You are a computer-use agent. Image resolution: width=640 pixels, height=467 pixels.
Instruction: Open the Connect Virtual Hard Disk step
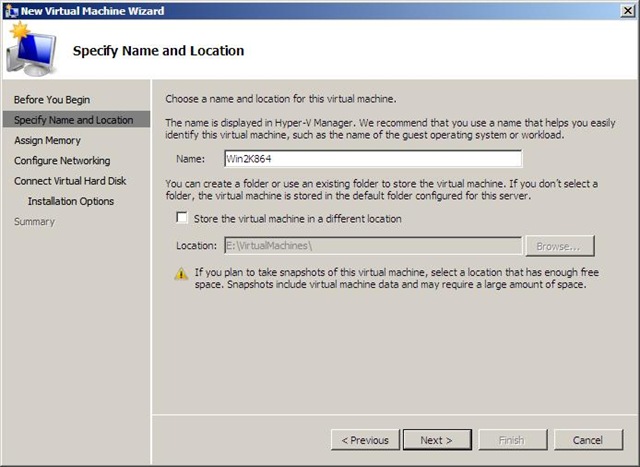[70, 181]
